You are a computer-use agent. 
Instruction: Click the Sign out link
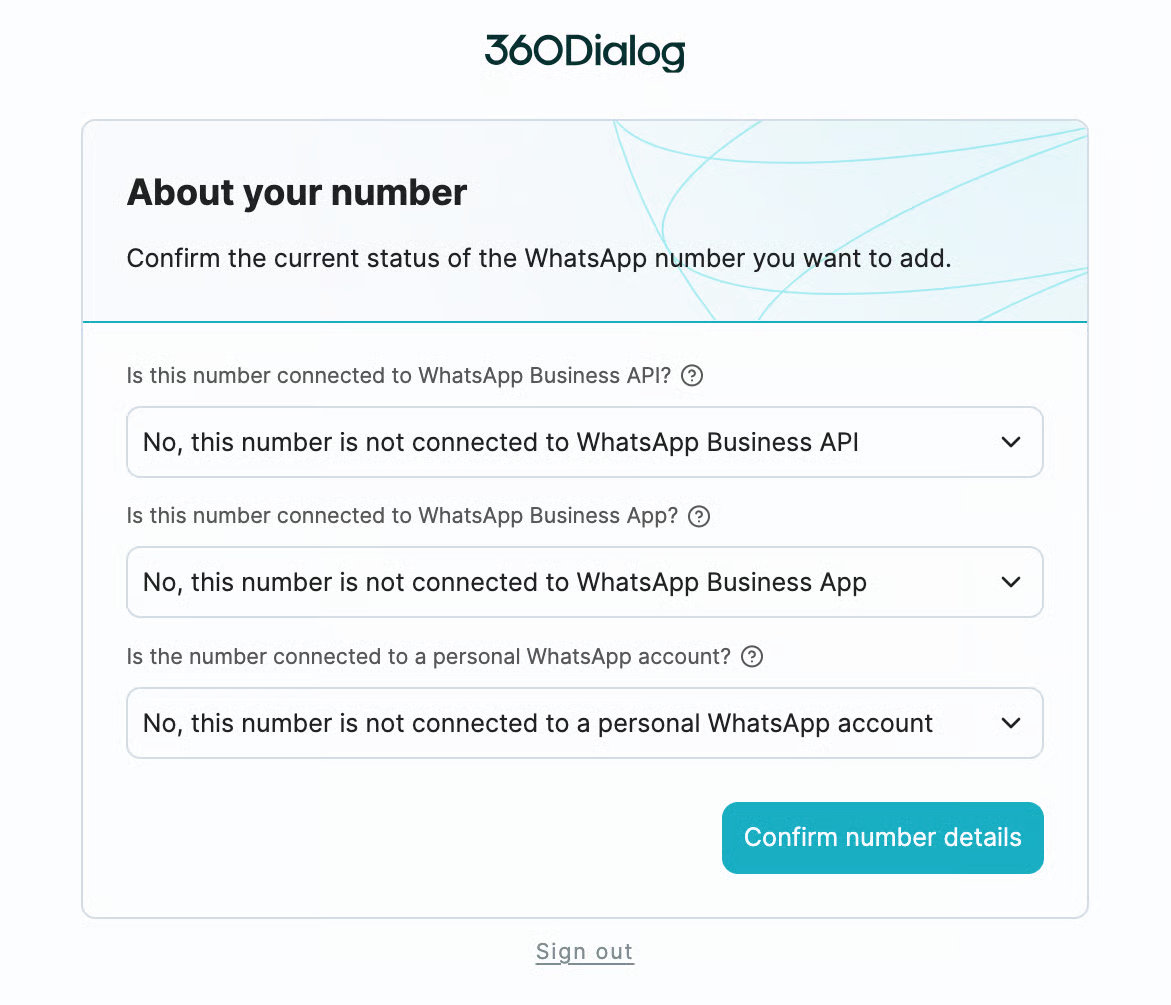pos(585,952)
